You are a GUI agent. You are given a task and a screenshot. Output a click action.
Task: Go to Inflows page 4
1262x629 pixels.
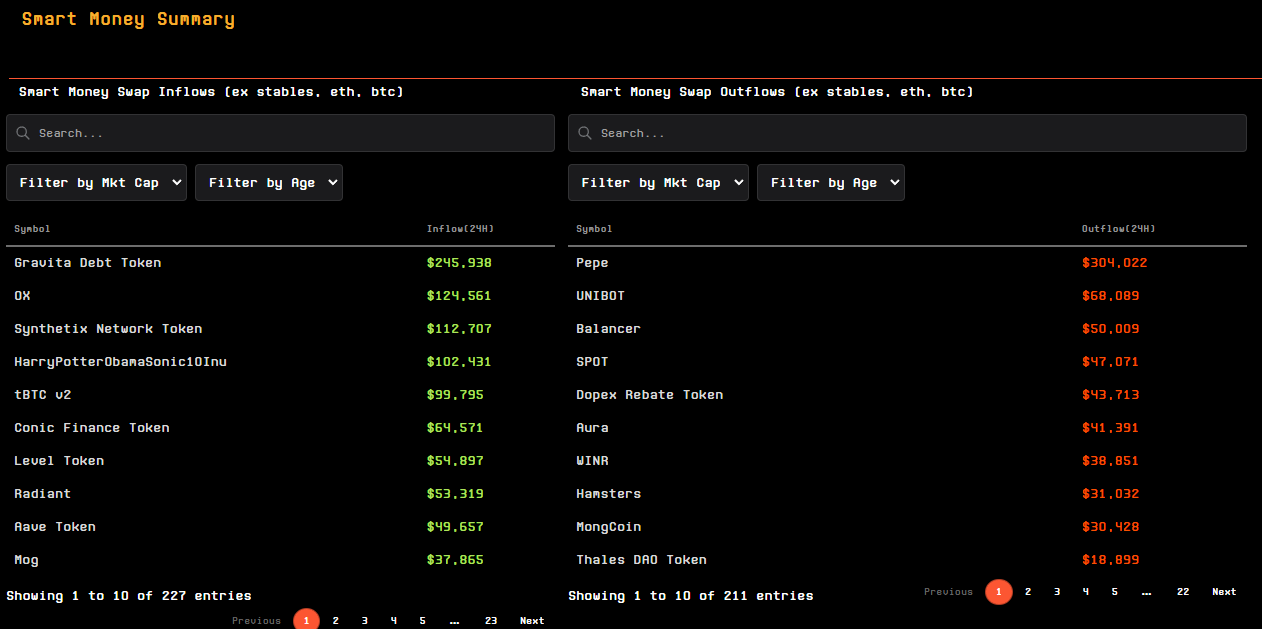[x=393, y=621]
